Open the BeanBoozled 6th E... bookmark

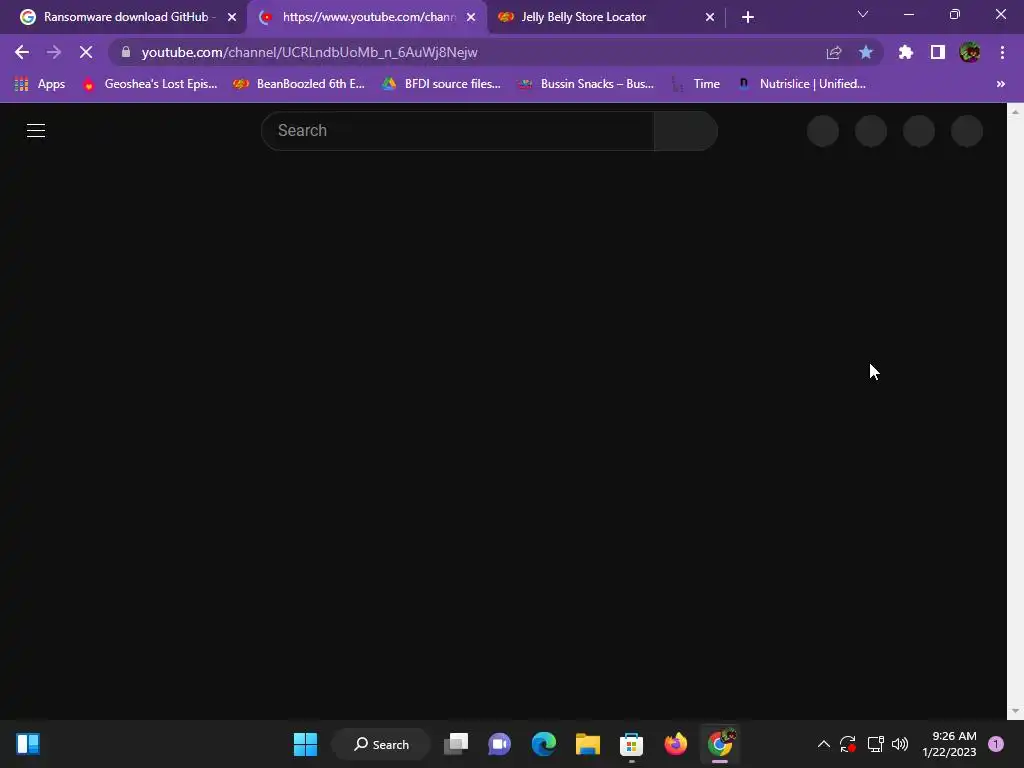click(x=299, y=84)
